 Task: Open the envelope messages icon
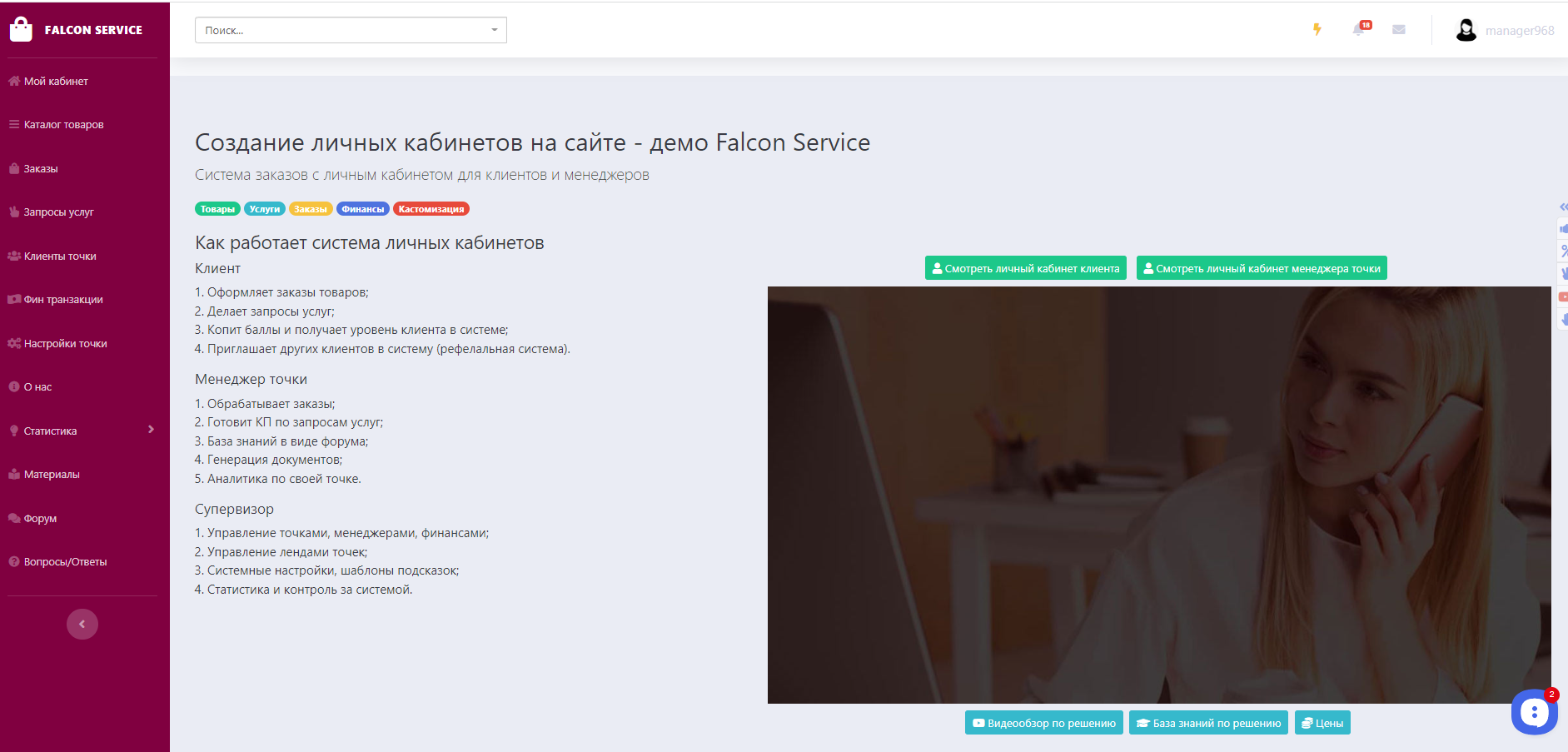coord(1399,30)
